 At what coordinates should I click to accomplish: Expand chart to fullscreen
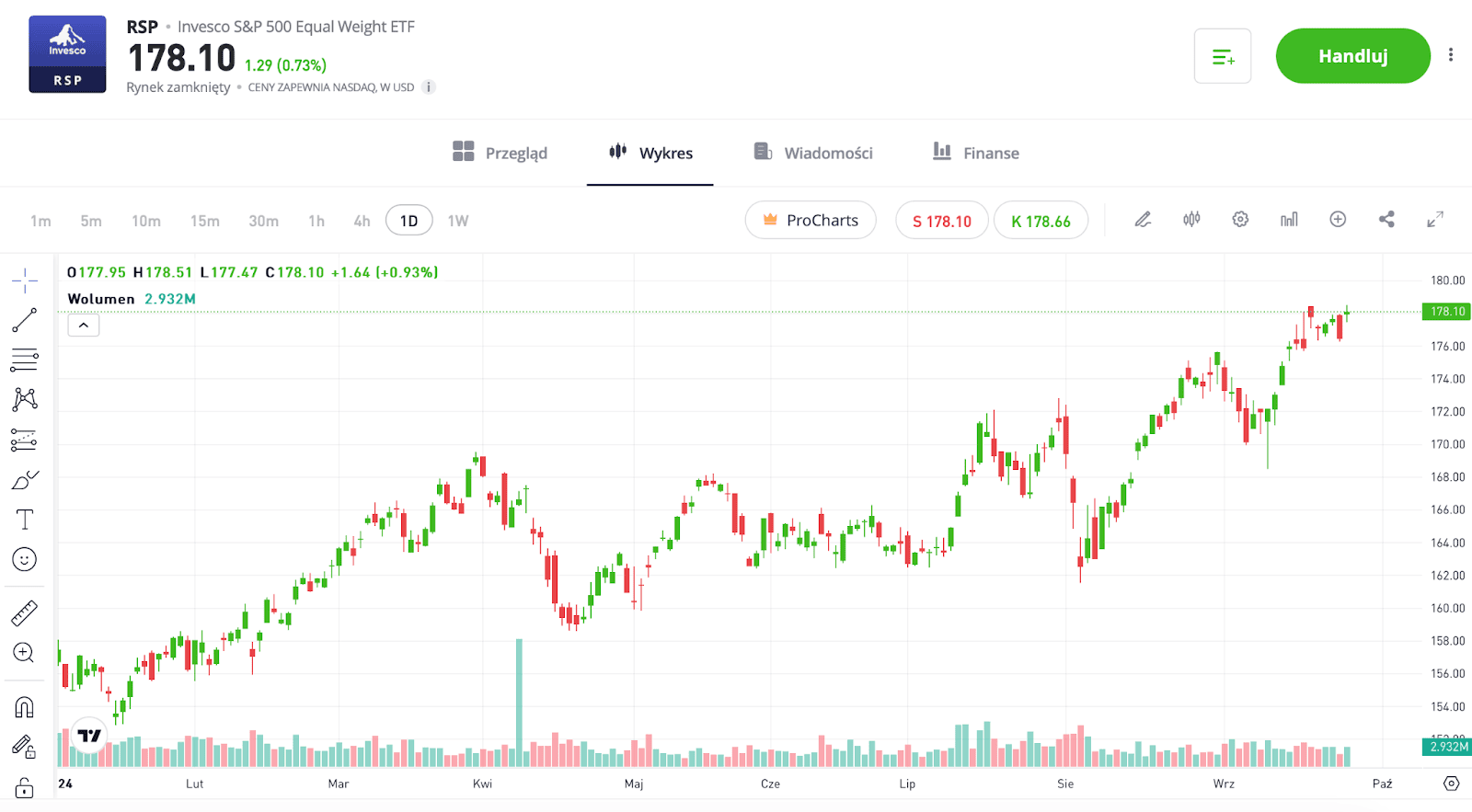point(1435,220)
